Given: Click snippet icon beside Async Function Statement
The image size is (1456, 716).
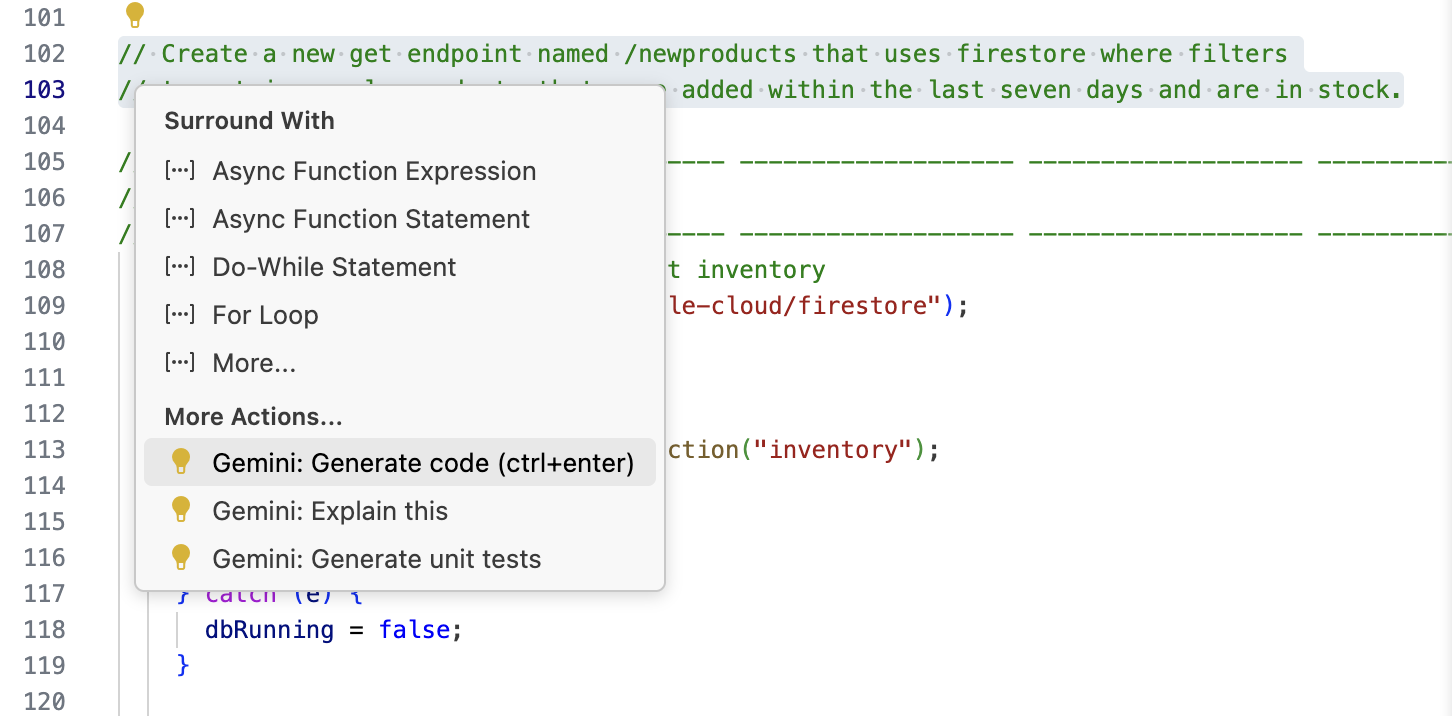Looking at the screenshot, I should [x=180, y=219].
